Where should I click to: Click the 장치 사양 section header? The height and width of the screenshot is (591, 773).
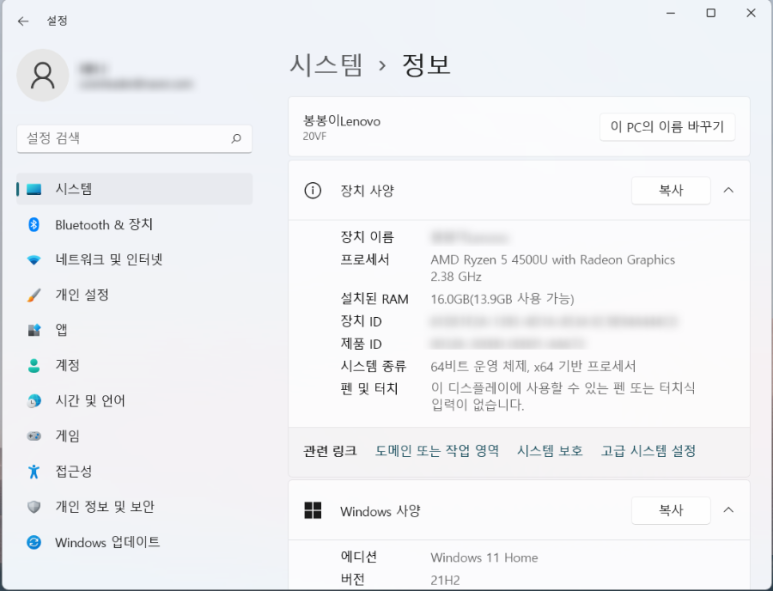[519, 190]
